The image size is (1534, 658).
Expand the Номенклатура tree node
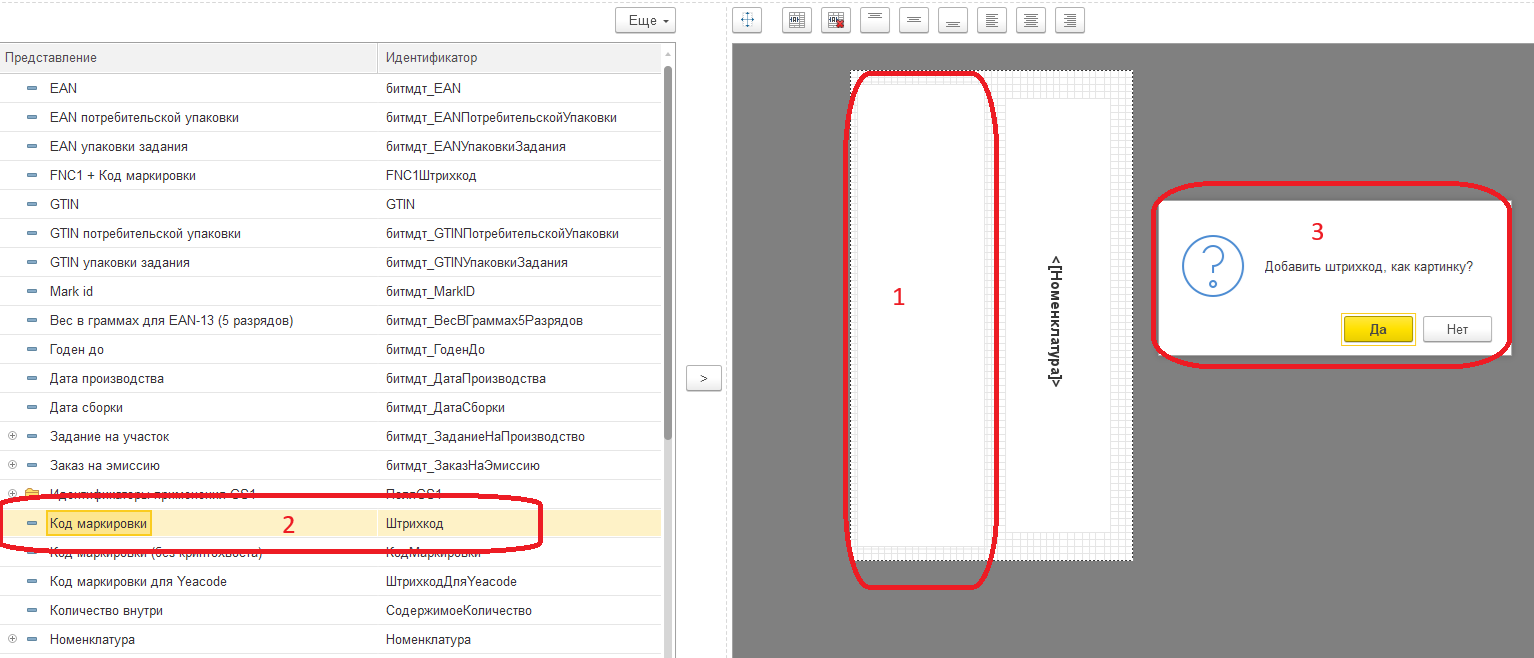(12, 639)
